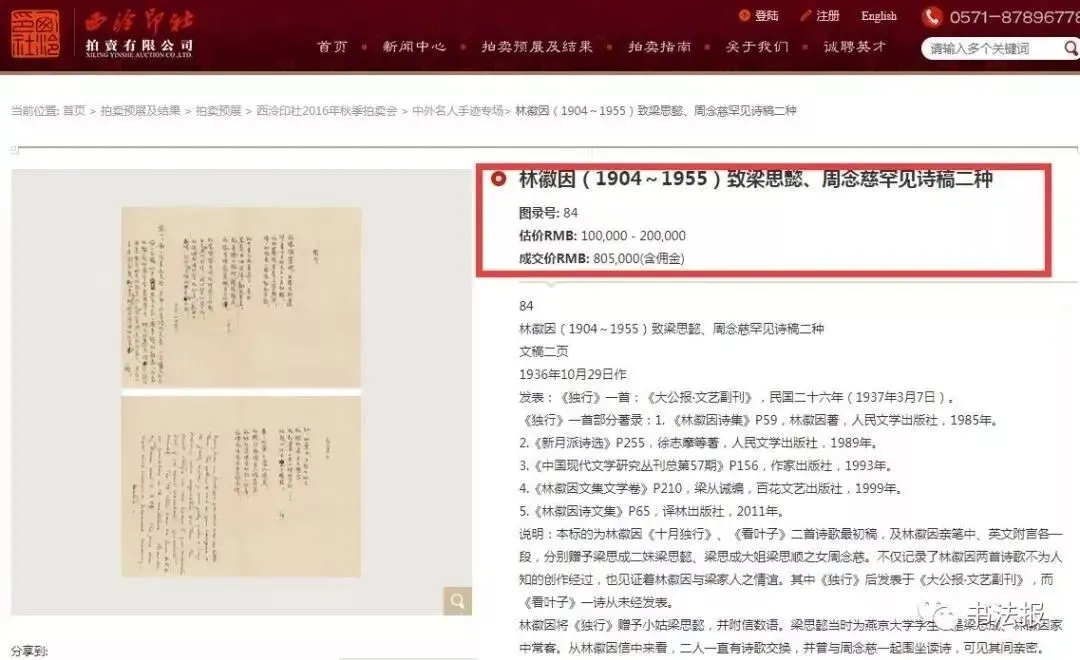1080x660 pixels.
Task: Click the 分享到 share label
Action: coord(29,651)
